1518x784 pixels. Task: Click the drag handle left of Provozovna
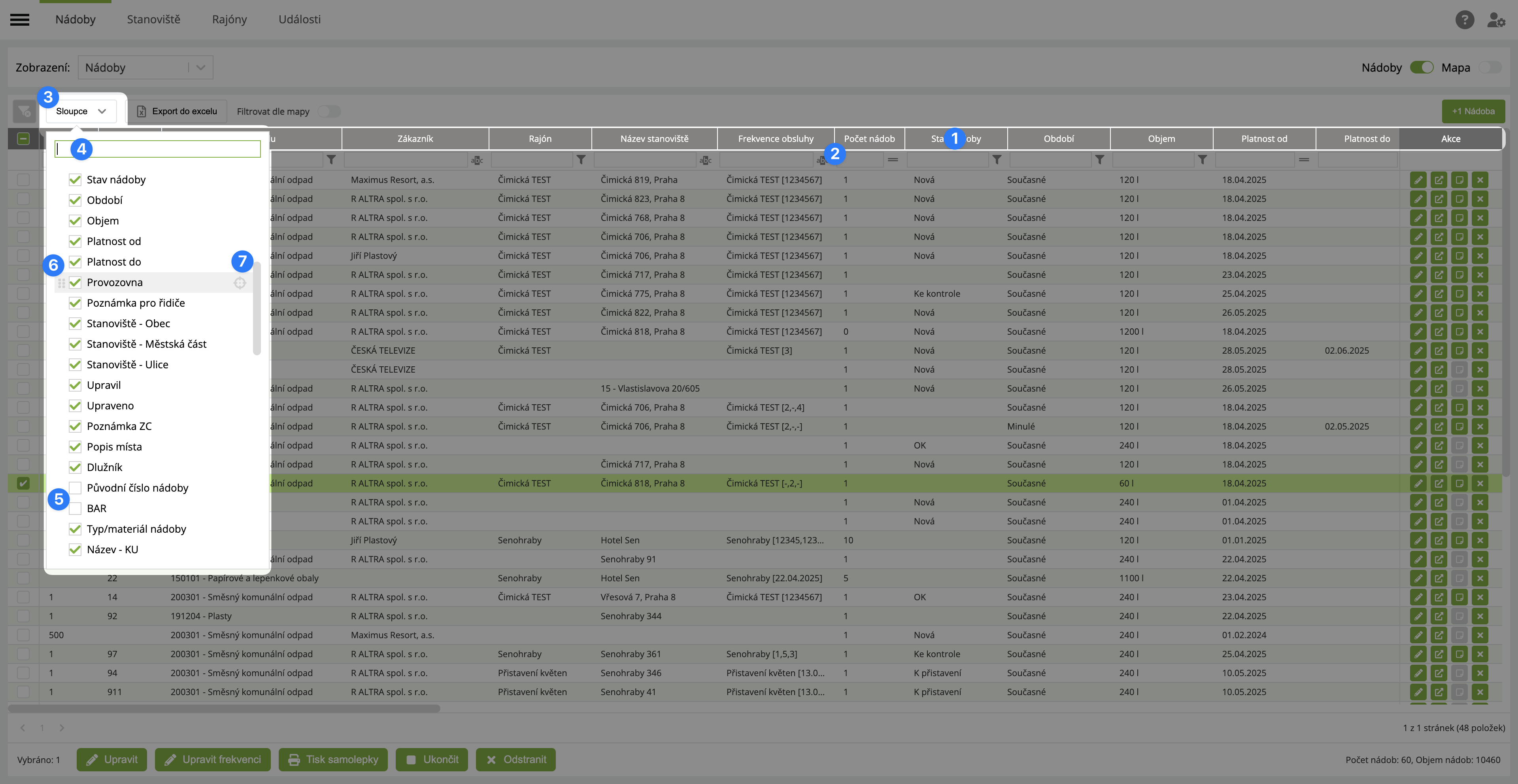(61, 283)
